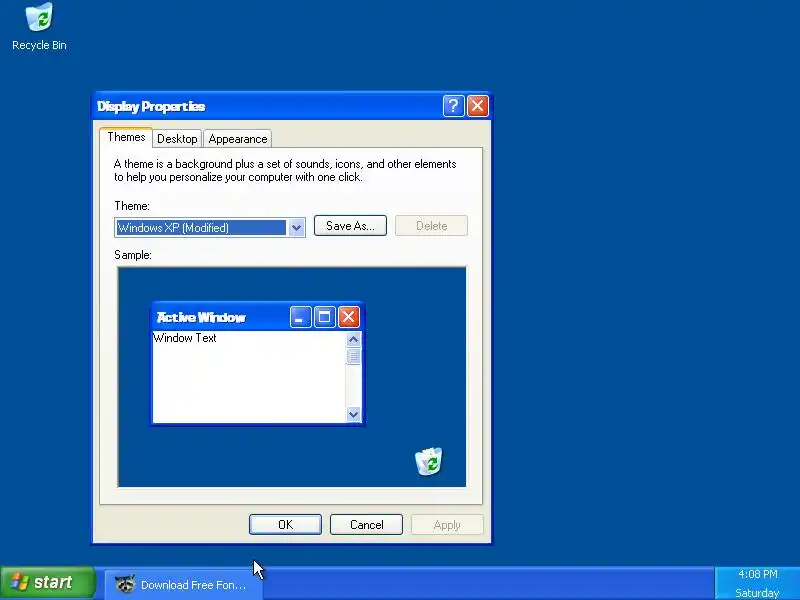
Task: Click the 4:08 PM clock in system tray
Action: pyautogui.click(x=758, y=574)
